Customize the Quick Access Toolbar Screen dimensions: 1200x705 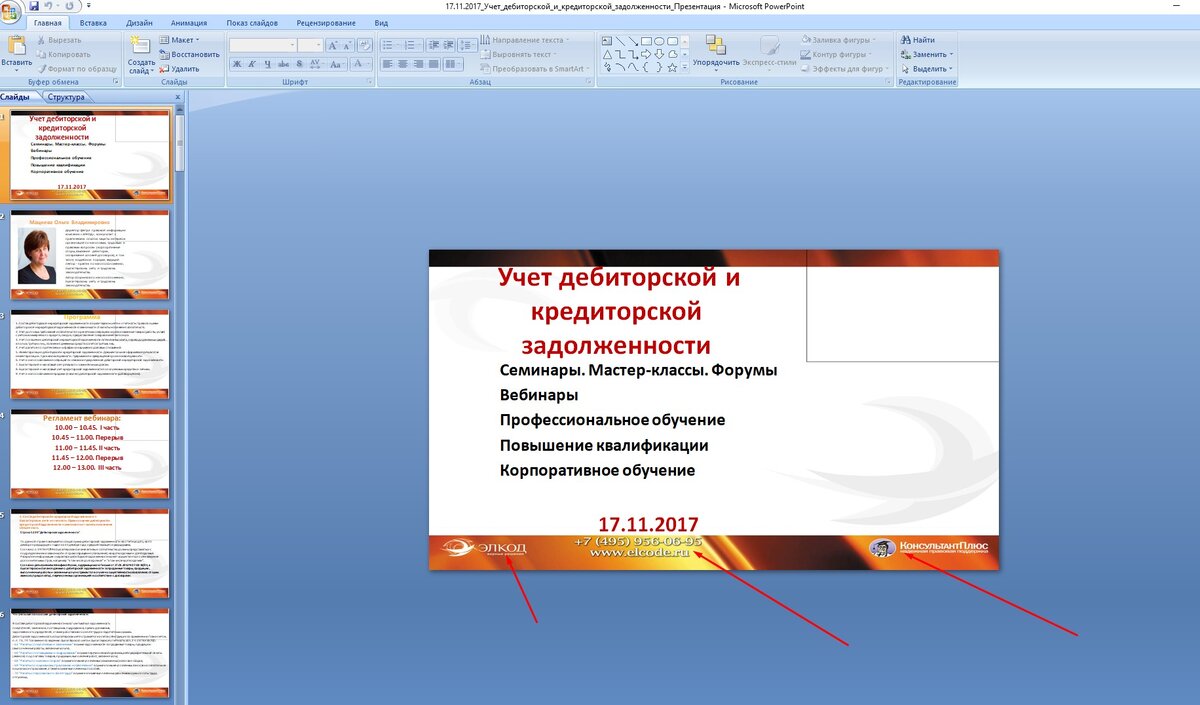pyautogui.click(x=89, y=6)
